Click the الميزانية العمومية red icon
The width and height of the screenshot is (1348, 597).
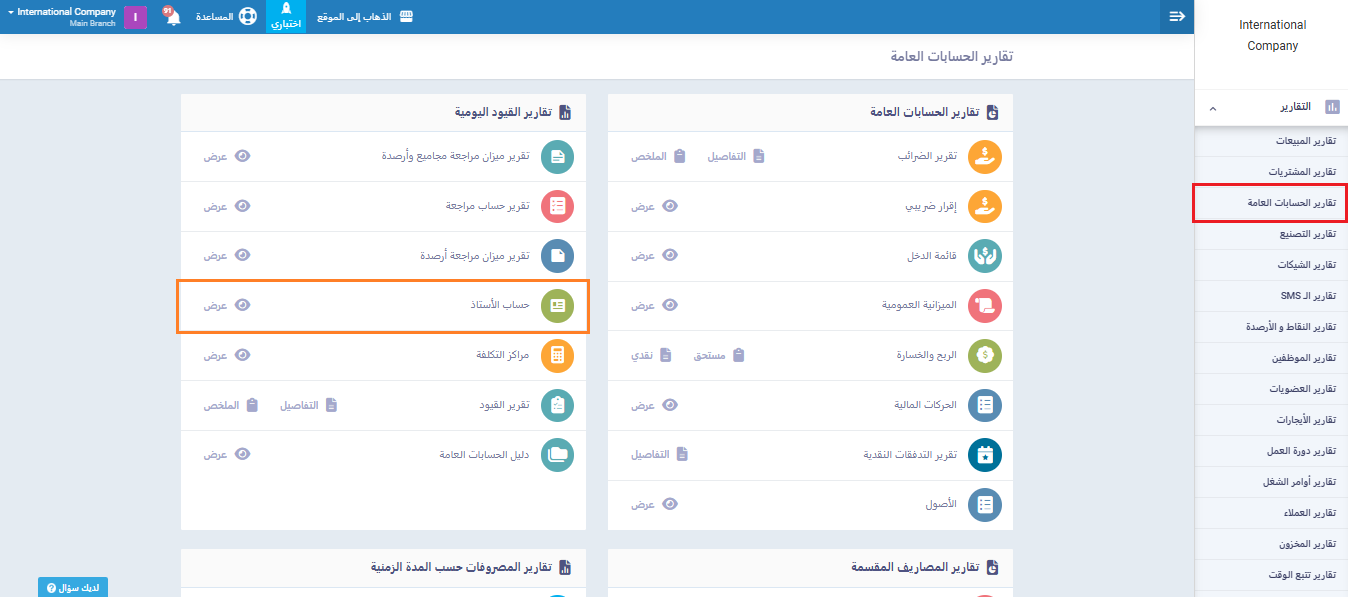coord(985,305)
